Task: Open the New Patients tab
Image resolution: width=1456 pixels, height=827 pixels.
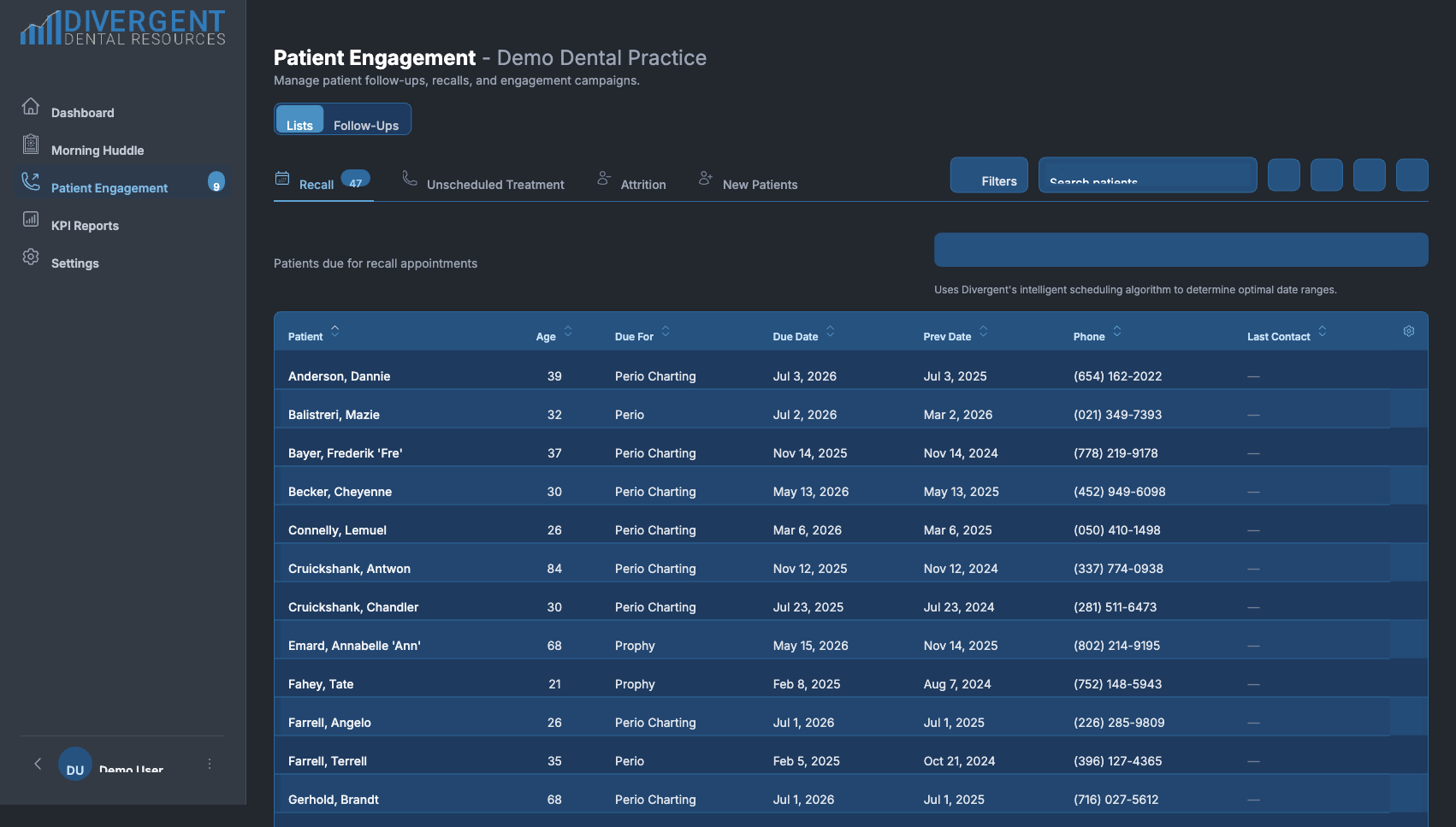Action: point(749,183)
